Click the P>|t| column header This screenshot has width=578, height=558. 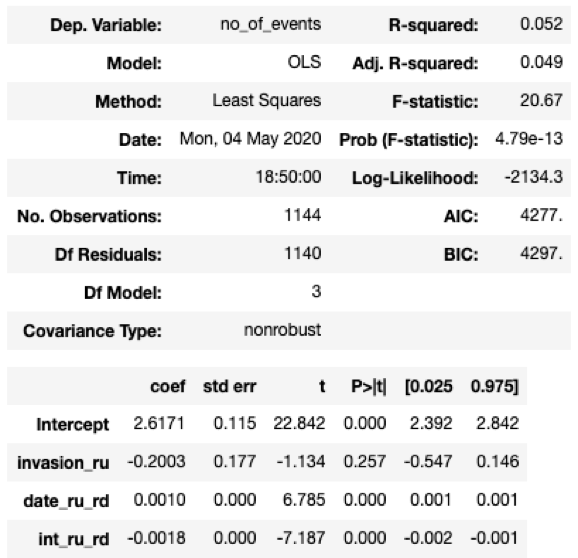[x=369, y=387]
